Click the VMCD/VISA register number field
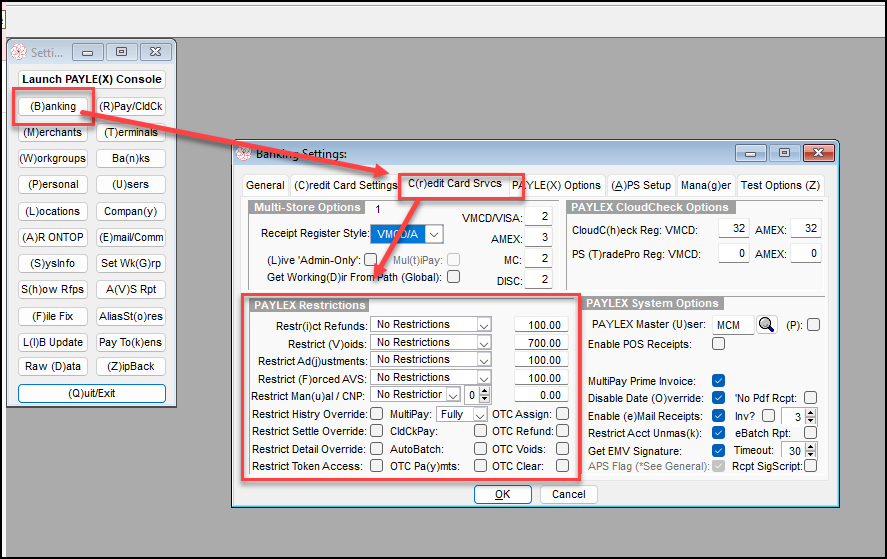 [x=538, y=217]
